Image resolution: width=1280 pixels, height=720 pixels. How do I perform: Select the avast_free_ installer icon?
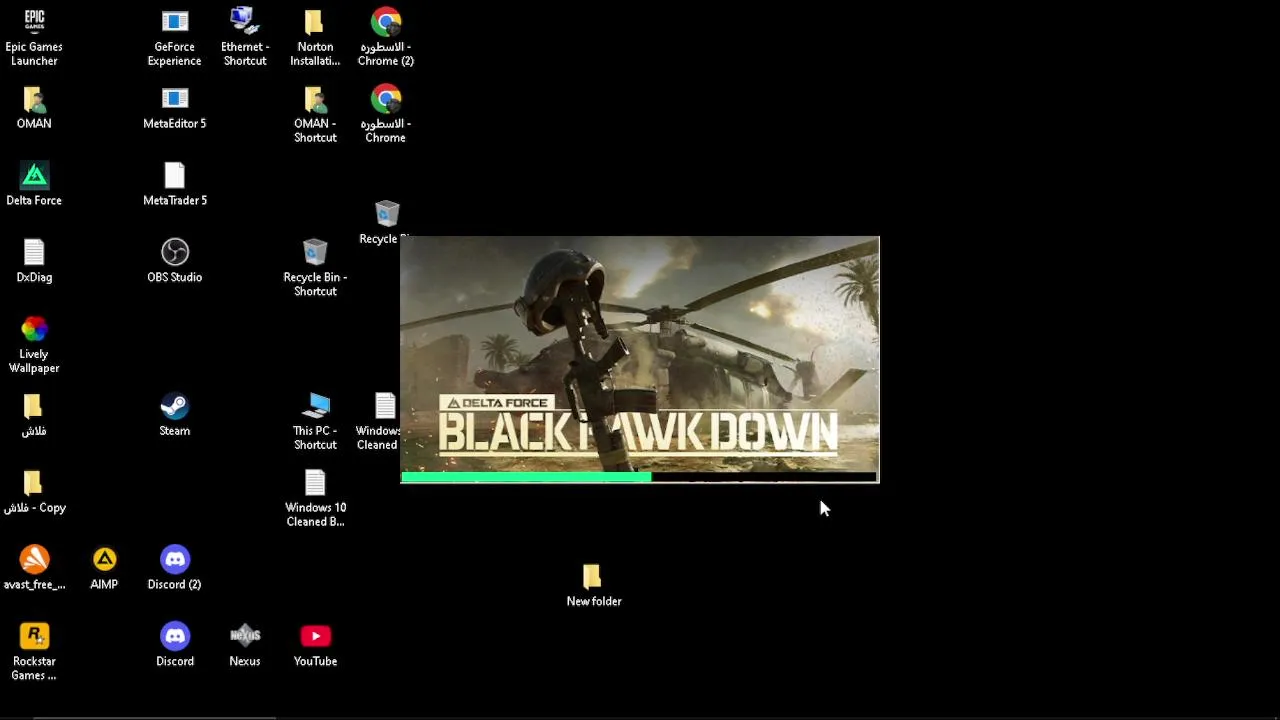point(34,569)
